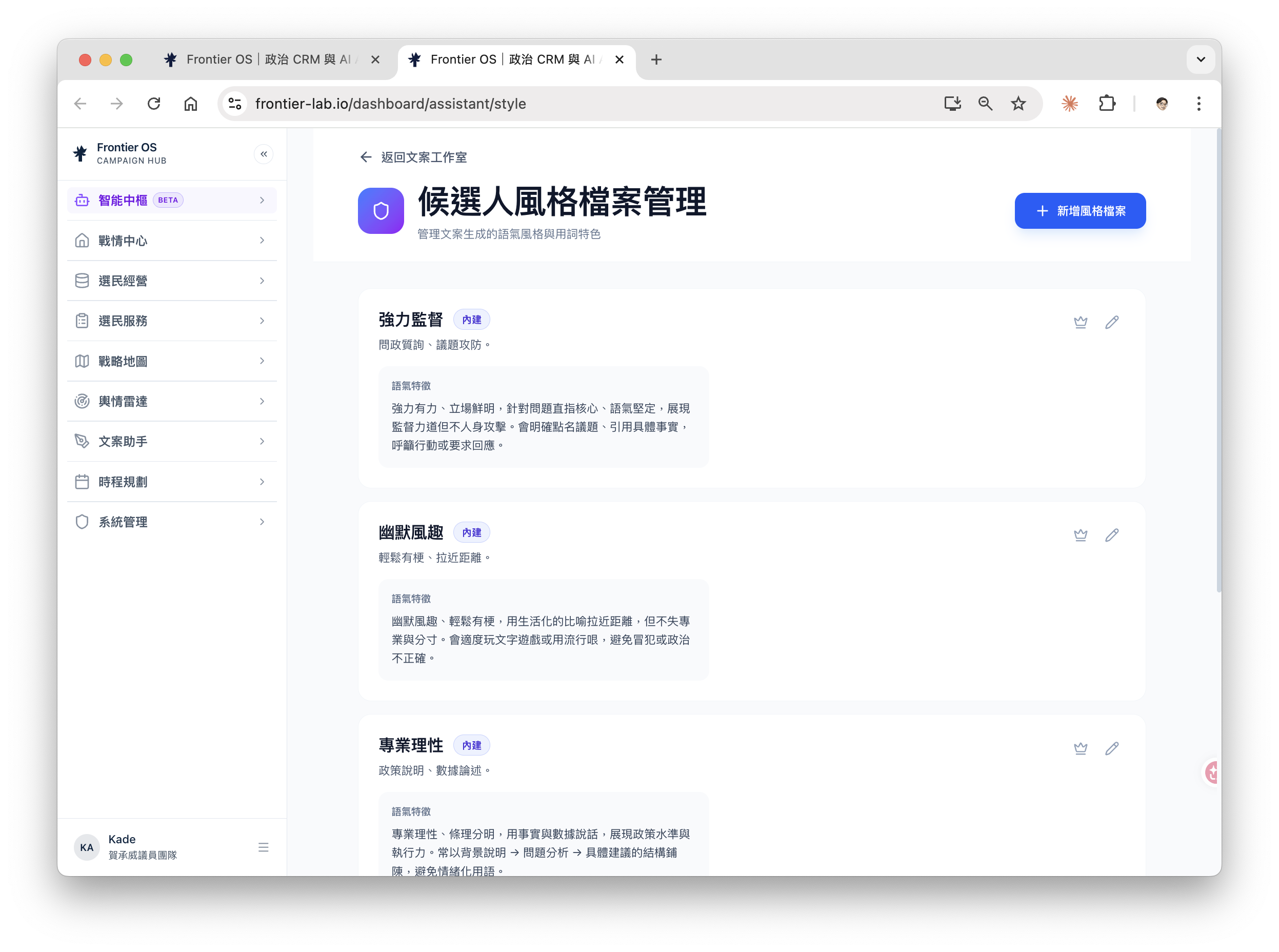Click crown icon on 強力監督 card
1279x952 pixels.
(1080, 322)
